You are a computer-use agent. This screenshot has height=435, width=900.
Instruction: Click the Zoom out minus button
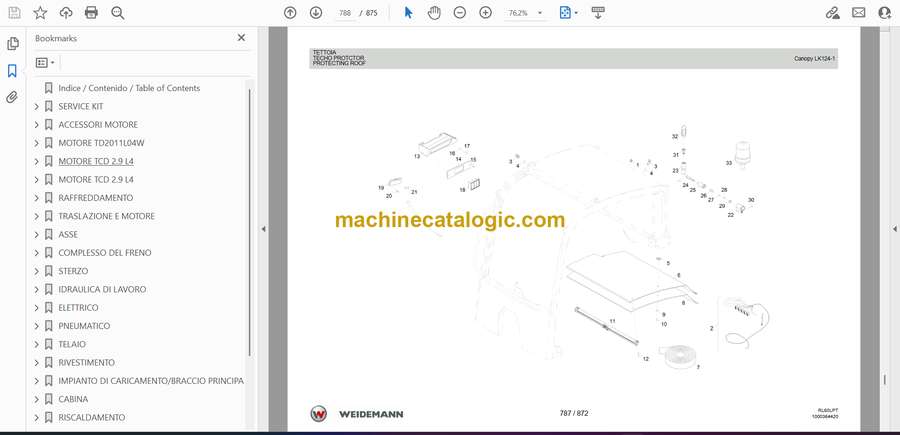click(460, 13)
